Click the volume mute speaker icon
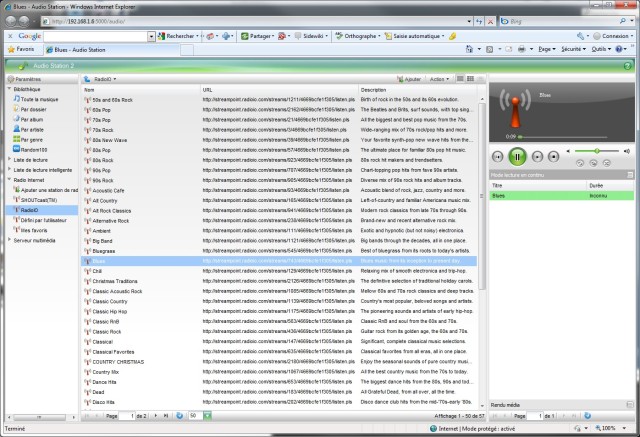 click(x=568, y=151)
